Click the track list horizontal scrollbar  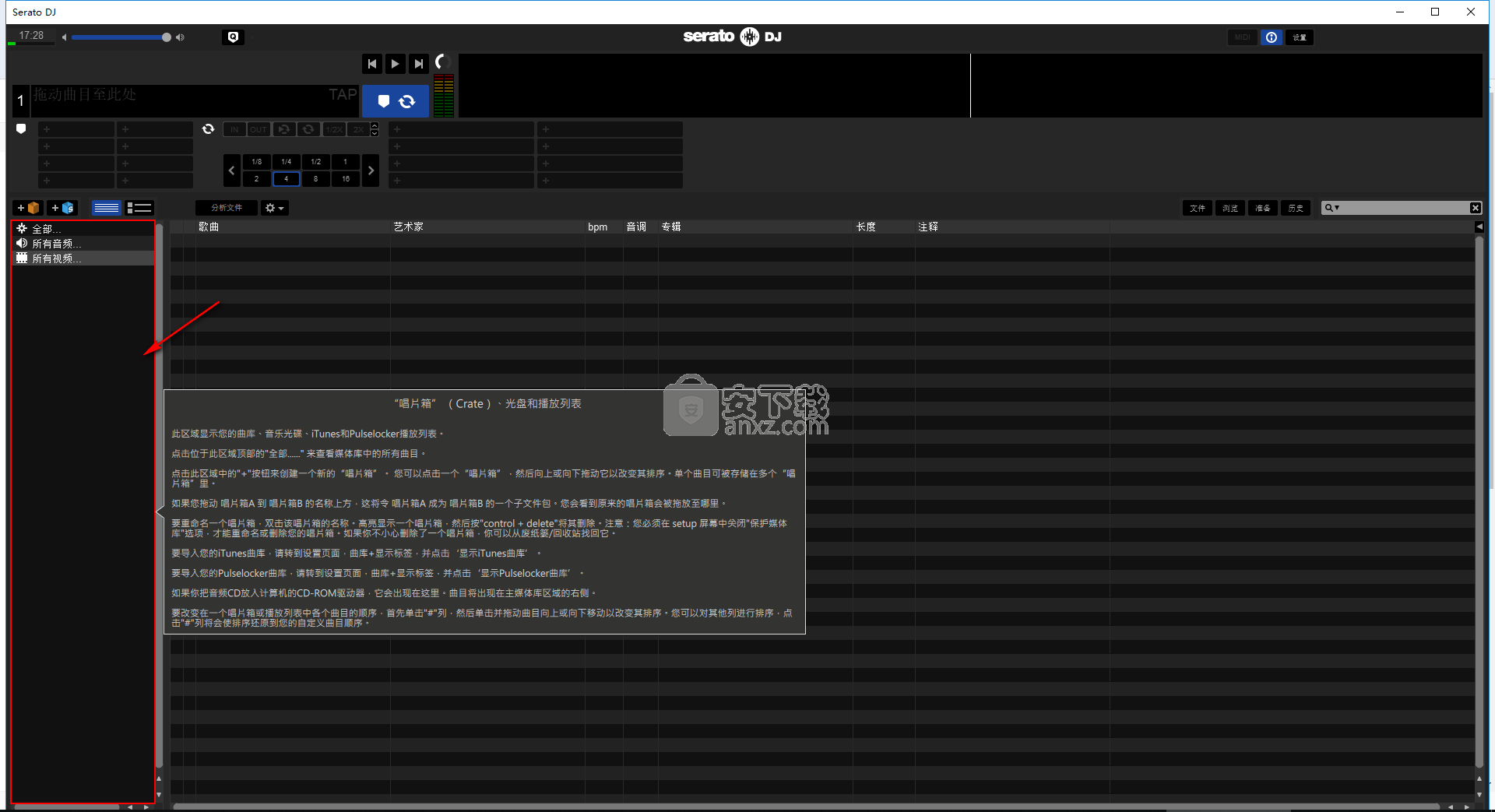pos(806,807)
